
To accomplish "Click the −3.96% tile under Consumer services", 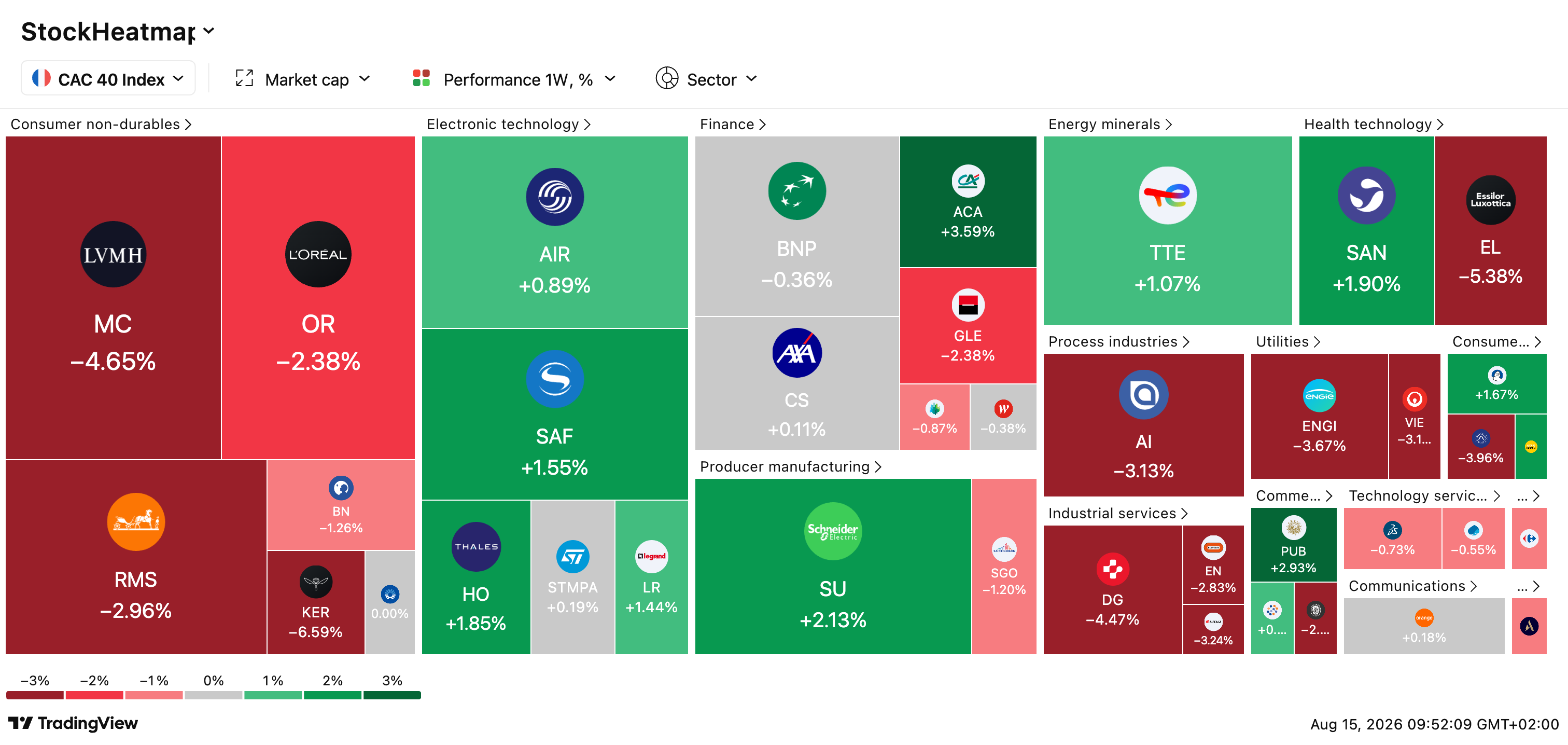I will 1480,447.
